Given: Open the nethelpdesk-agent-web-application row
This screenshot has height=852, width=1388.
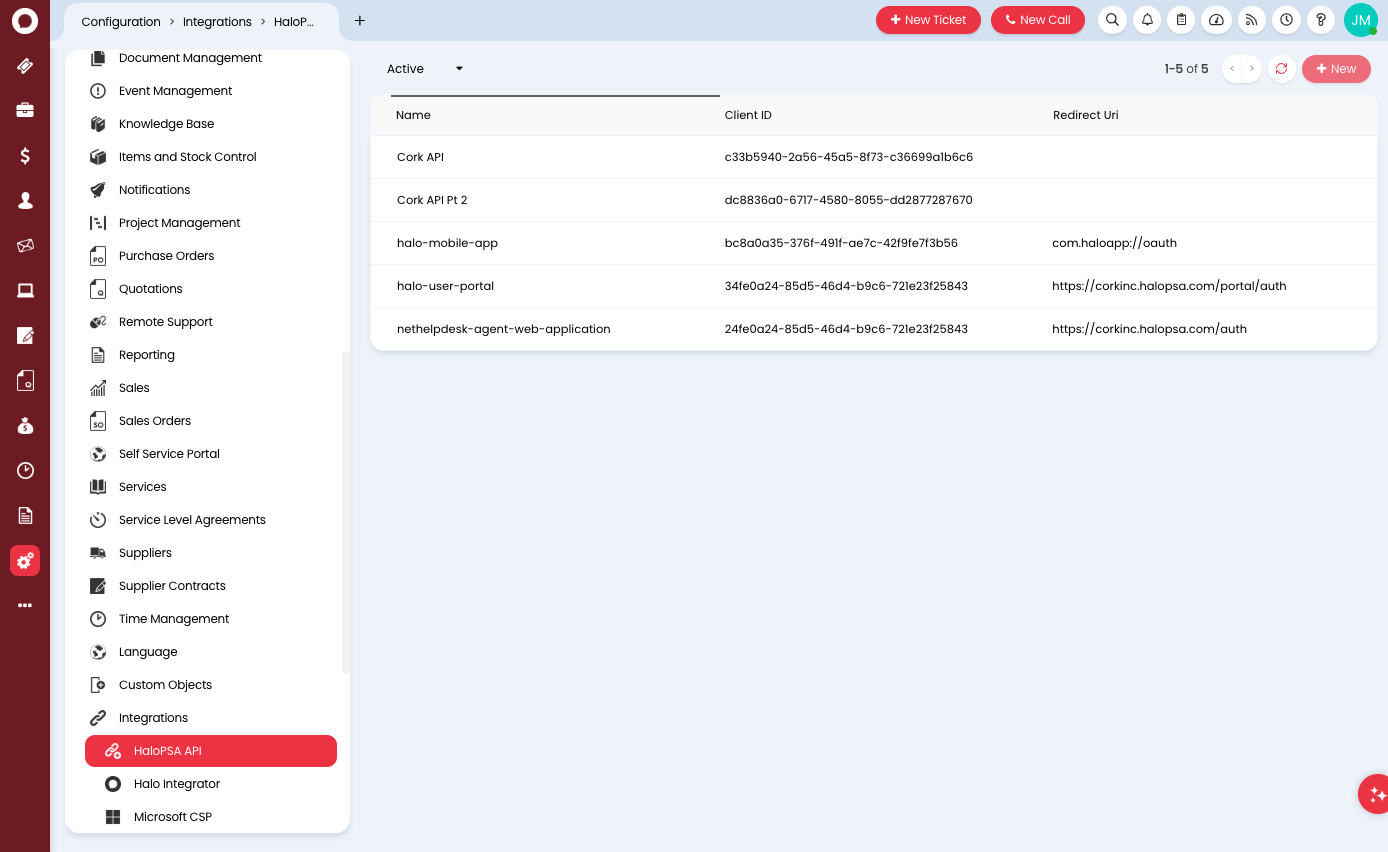Looking at the screenshot, I should (874, 329).
